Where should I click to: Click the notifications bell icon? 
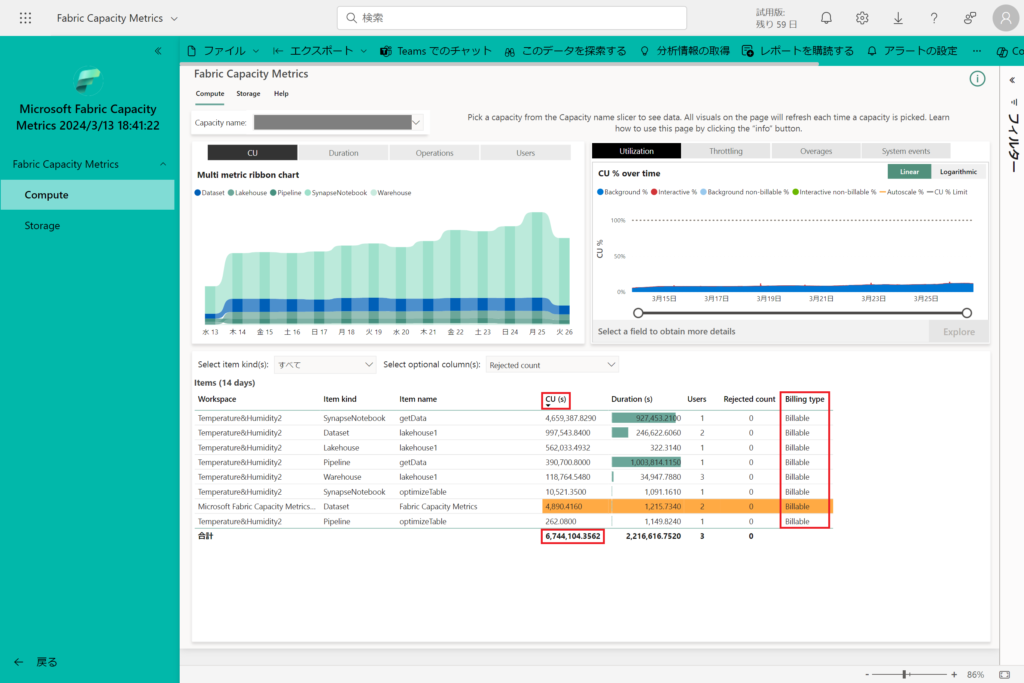pyautogui.click(x=826, y=18)
